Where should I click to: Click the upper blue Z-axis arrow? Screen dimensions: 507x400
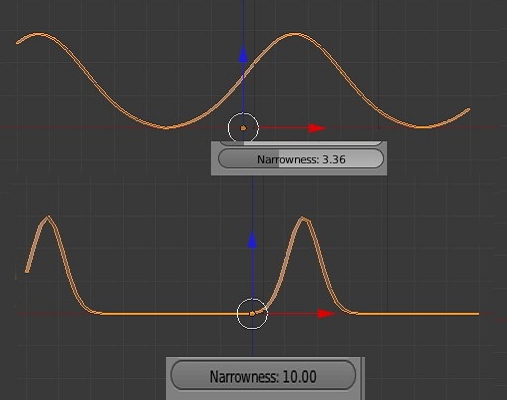point(244,55)
